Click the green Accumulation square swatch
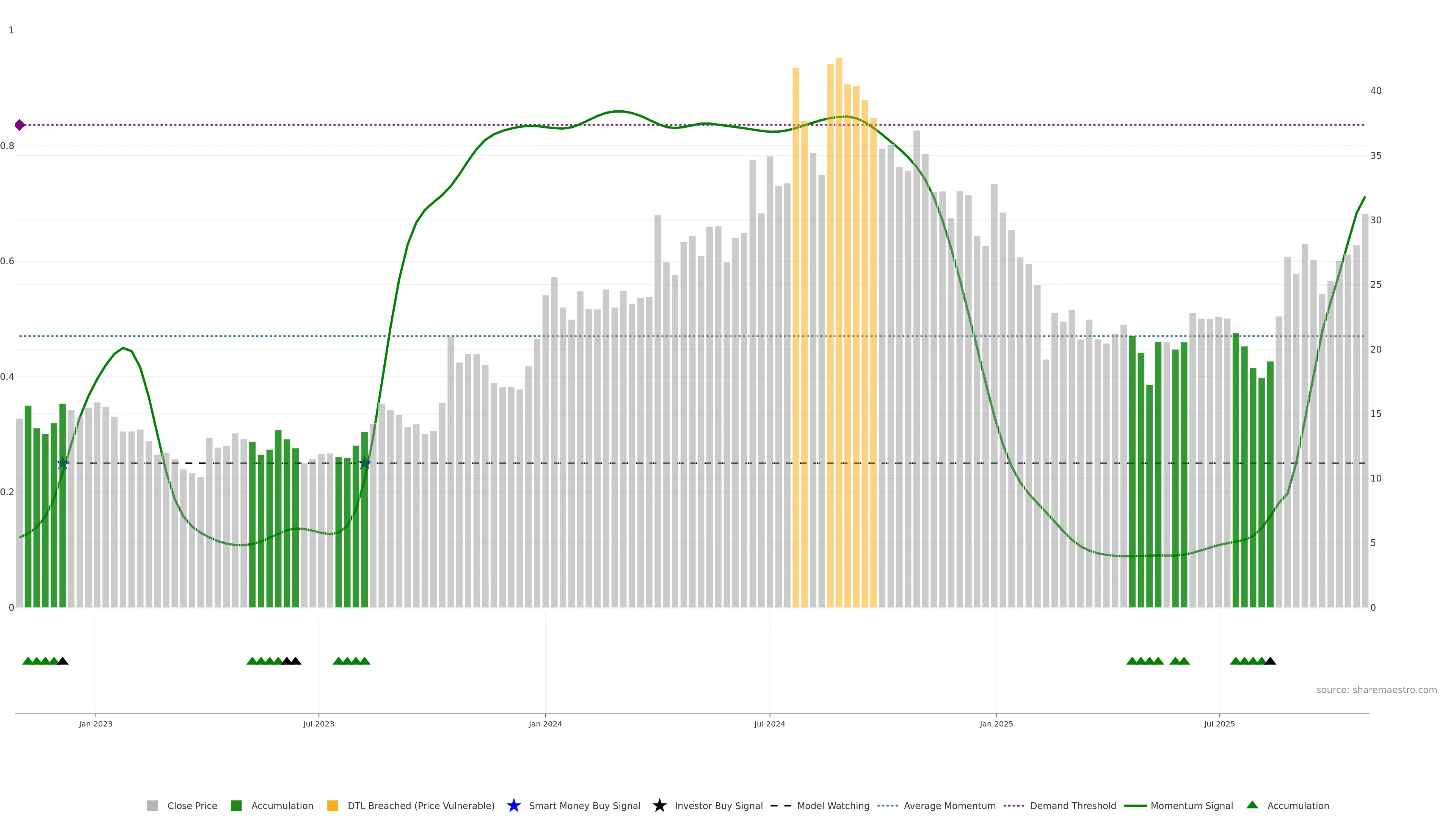This screenshot has width=1456, height=819. (236, 805)
